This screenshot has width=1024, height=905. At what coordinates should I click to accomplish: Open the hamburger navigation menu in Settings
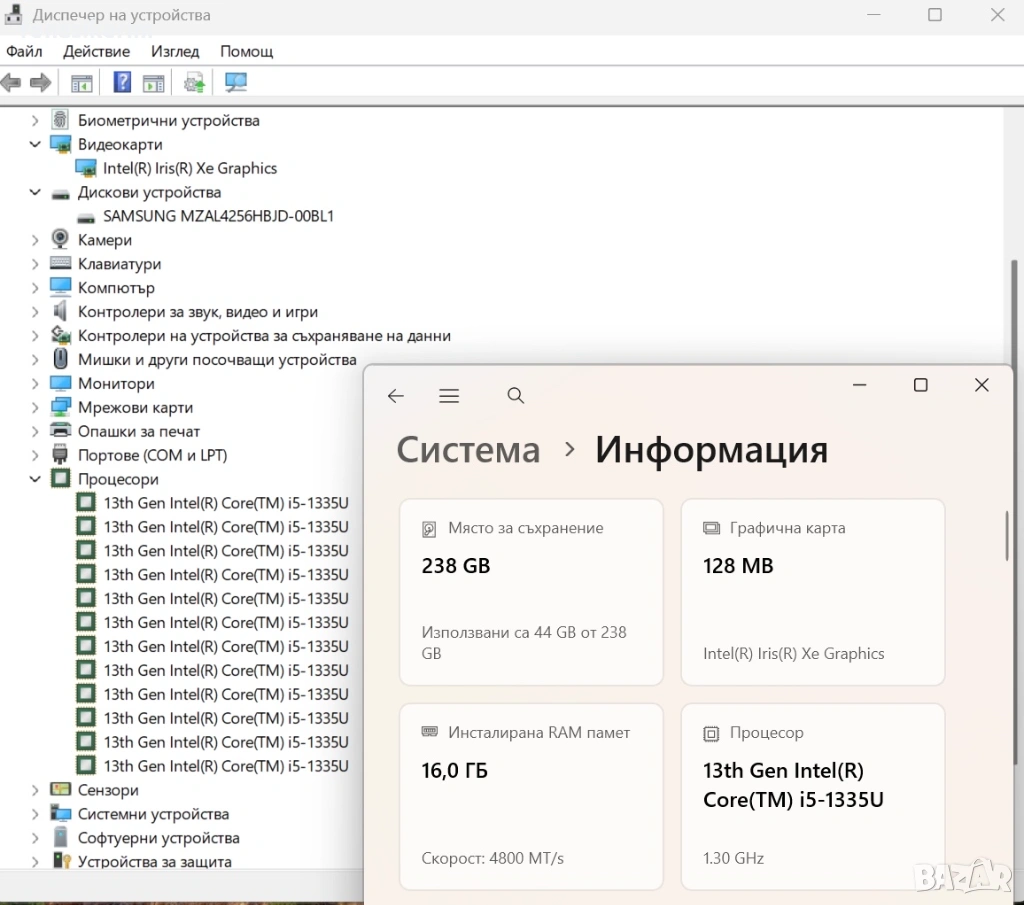click(x=449, y=396)
